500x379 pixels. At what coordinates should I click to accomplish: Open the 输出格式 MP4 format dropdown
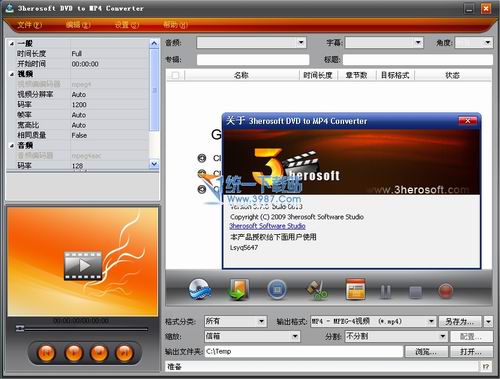373,321
